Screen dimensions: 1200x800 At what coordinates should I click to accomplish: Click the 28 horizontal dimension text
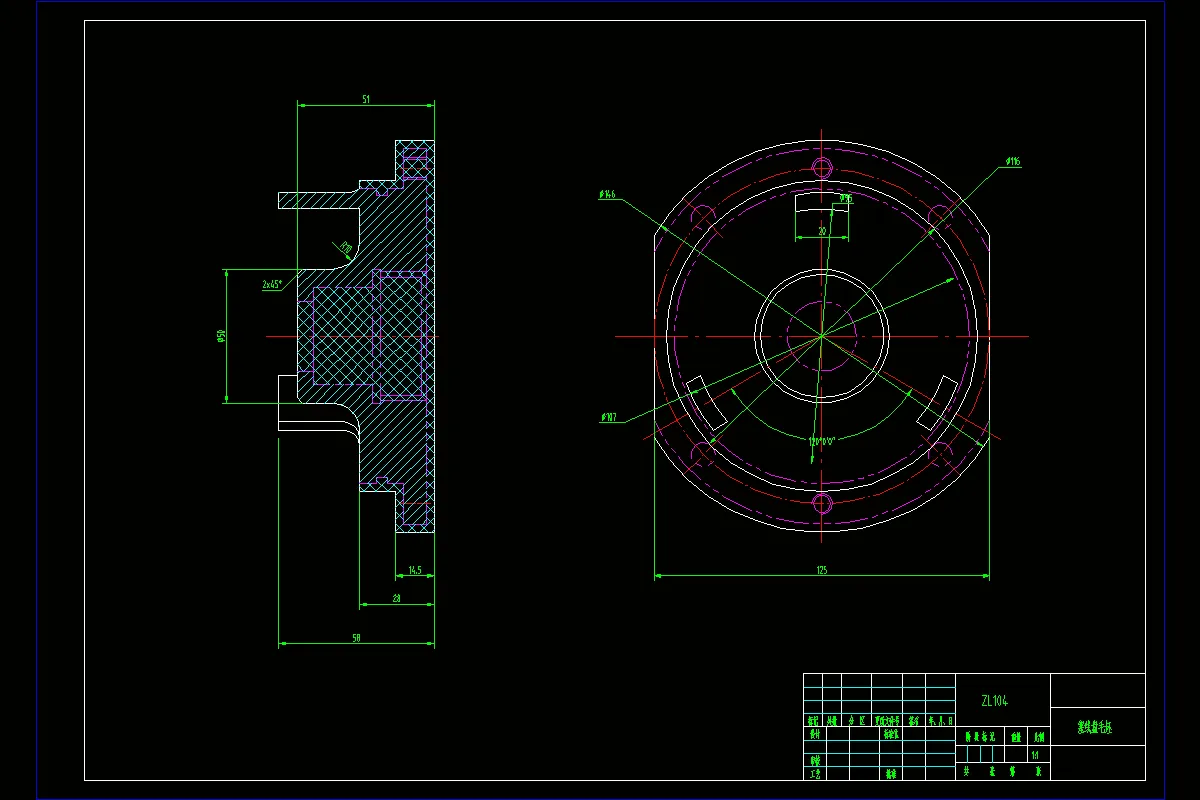[397, 599]
